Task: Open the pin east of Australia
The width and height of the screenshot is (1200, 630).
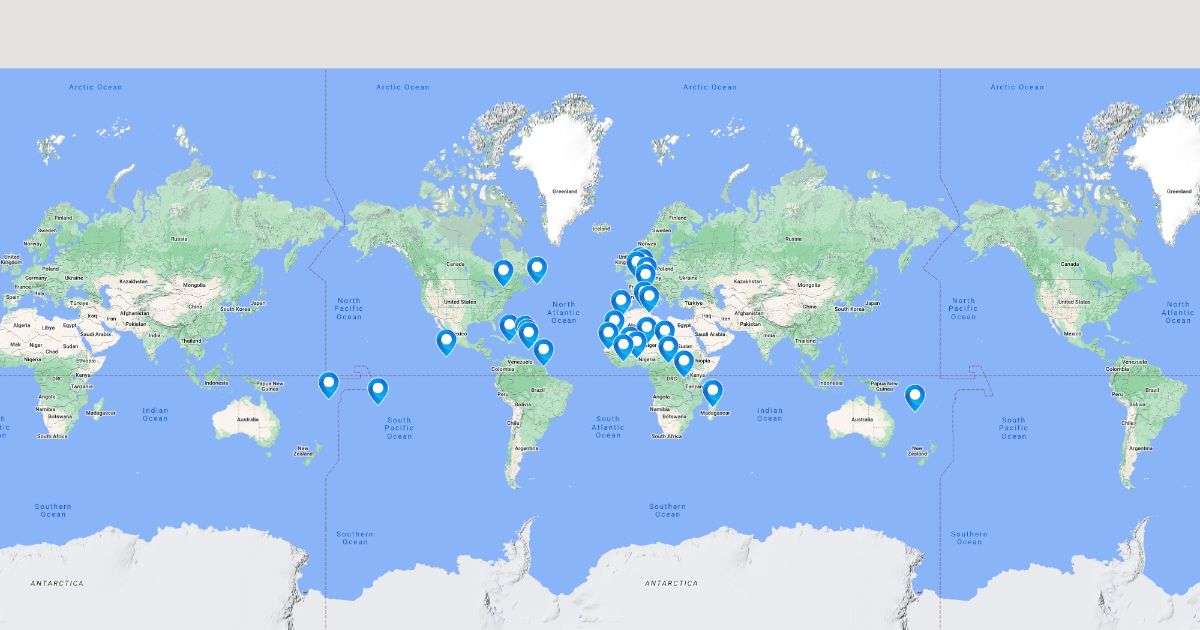Action: click(915, 398)
